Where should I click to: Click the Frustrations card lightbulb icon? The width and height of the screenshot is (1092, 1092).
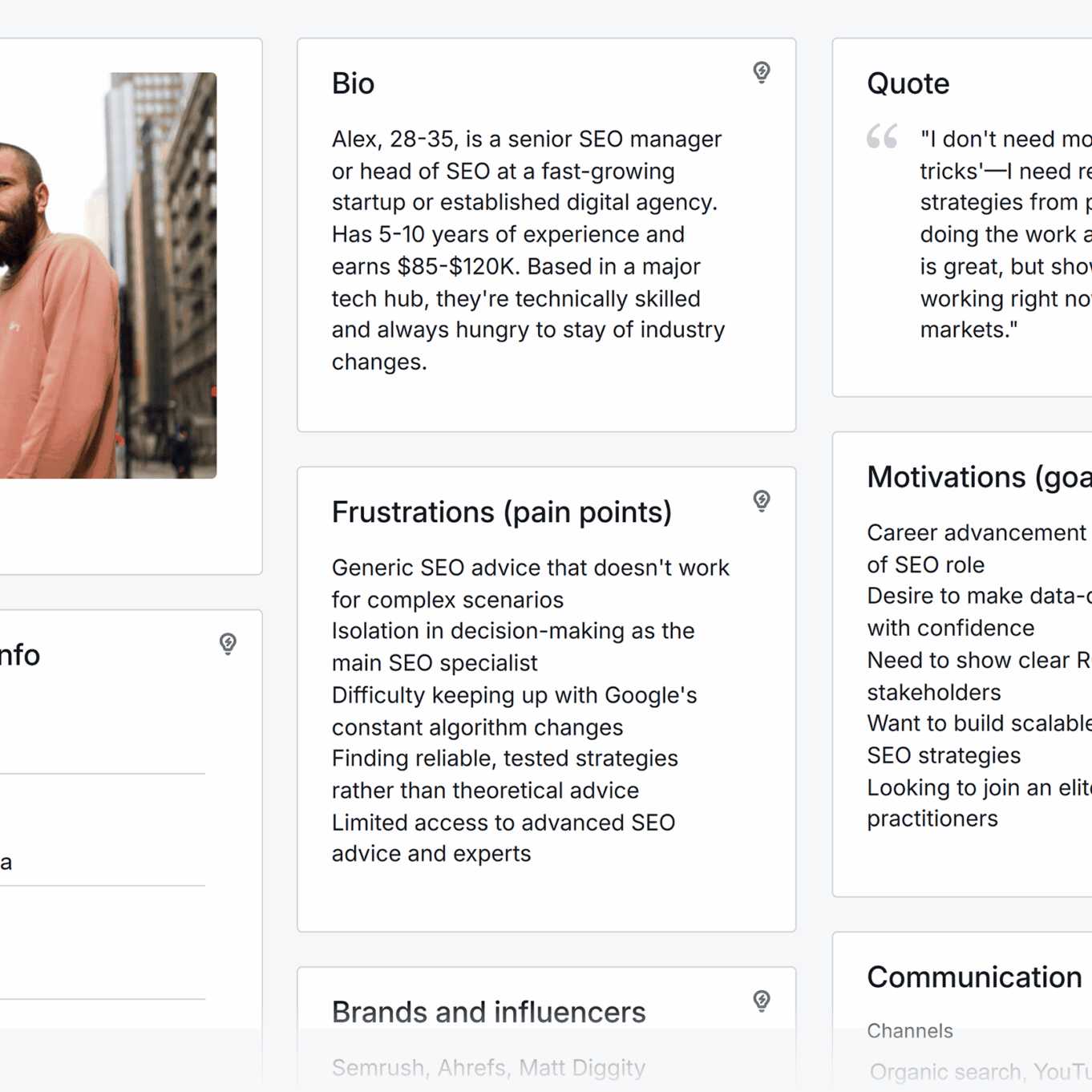point(762,500)
